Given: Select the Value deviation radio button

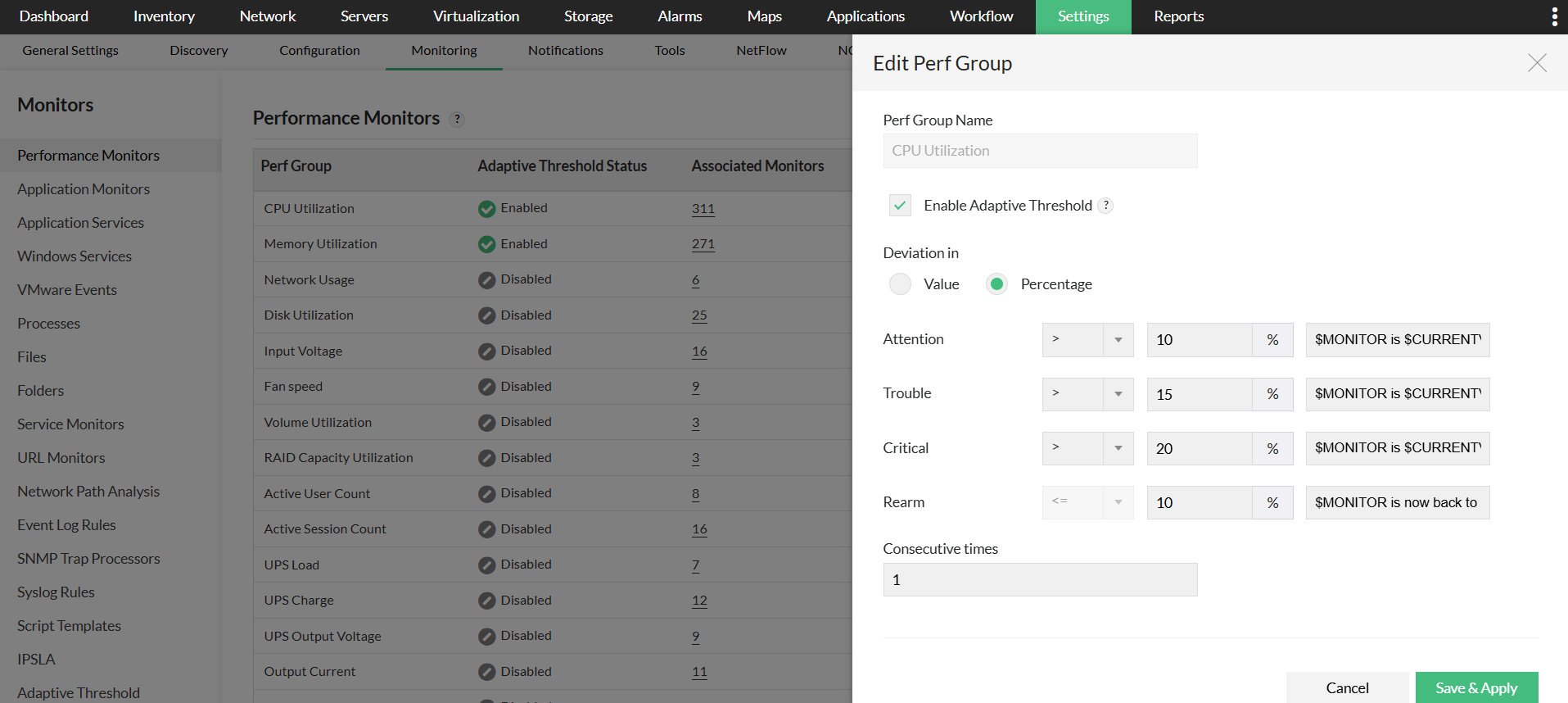Looking at the screenshot, I should (x=900, y=284).
